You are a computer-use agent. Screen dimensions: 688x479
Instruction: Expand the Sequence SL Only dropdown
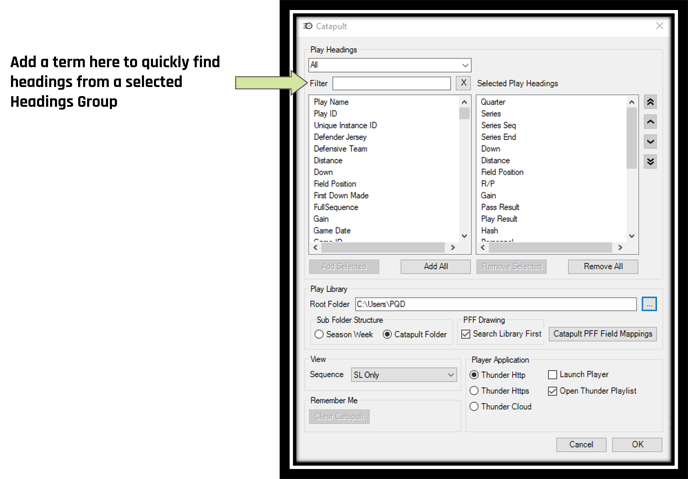(x=404, y=375)
